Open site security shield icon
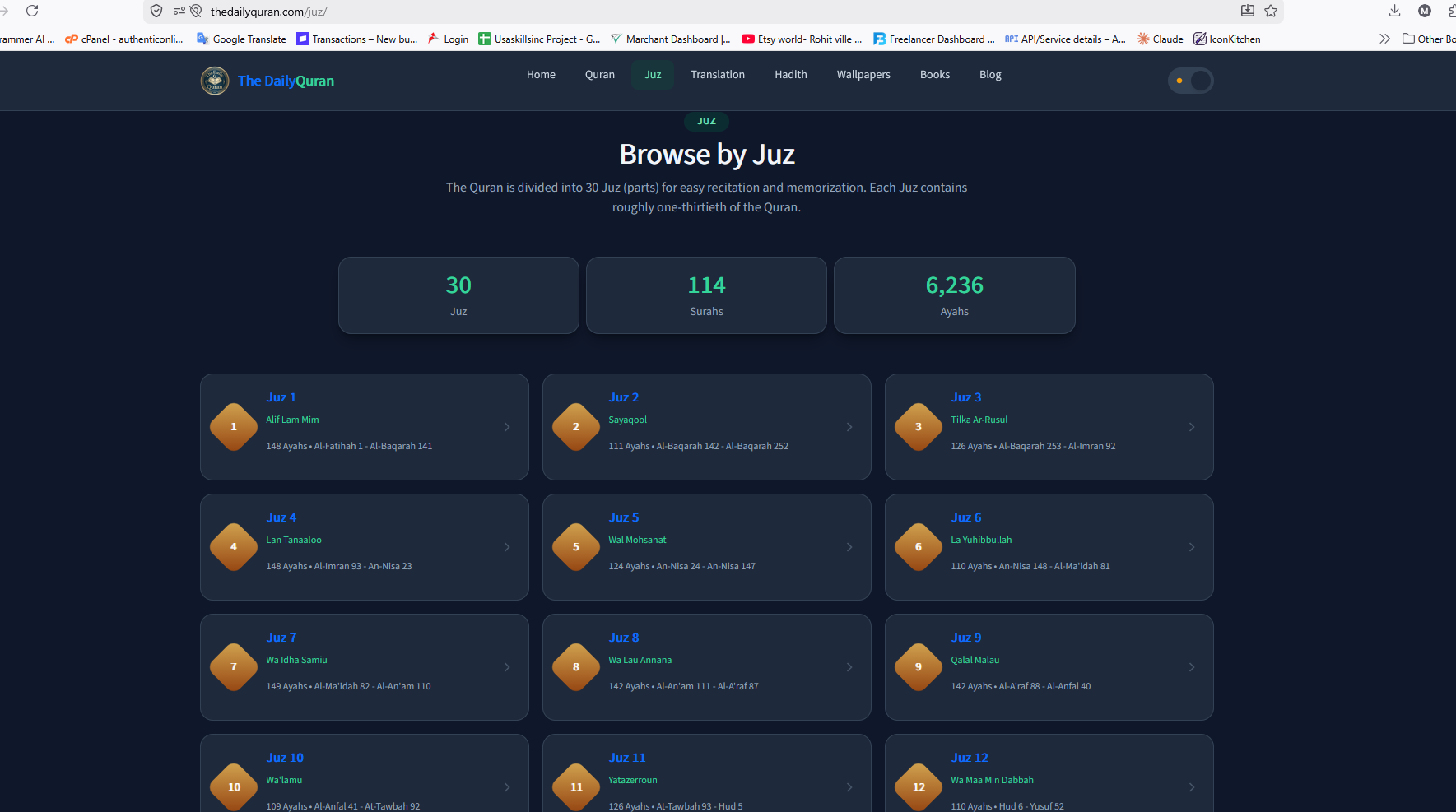 [x=156, y=12]
